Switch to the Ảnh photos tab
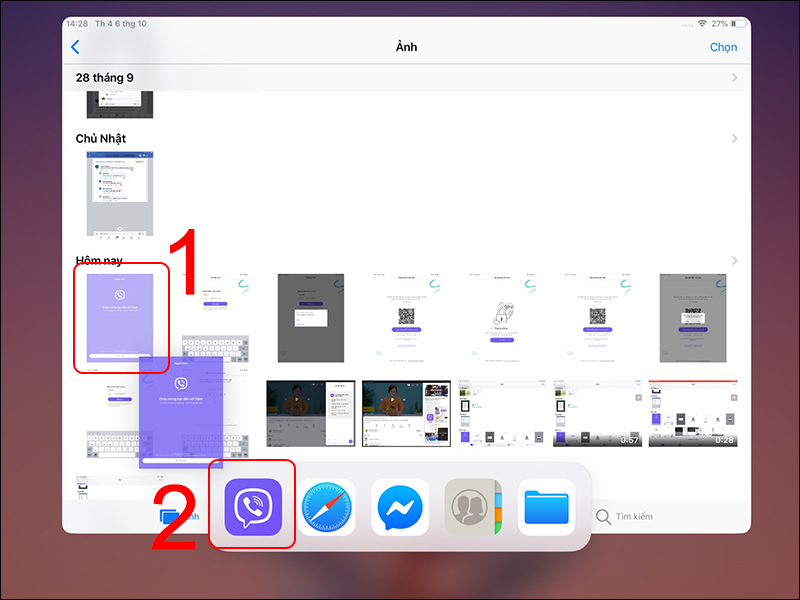The width and height of the screenshot is (800, 600). coord(180,517)
